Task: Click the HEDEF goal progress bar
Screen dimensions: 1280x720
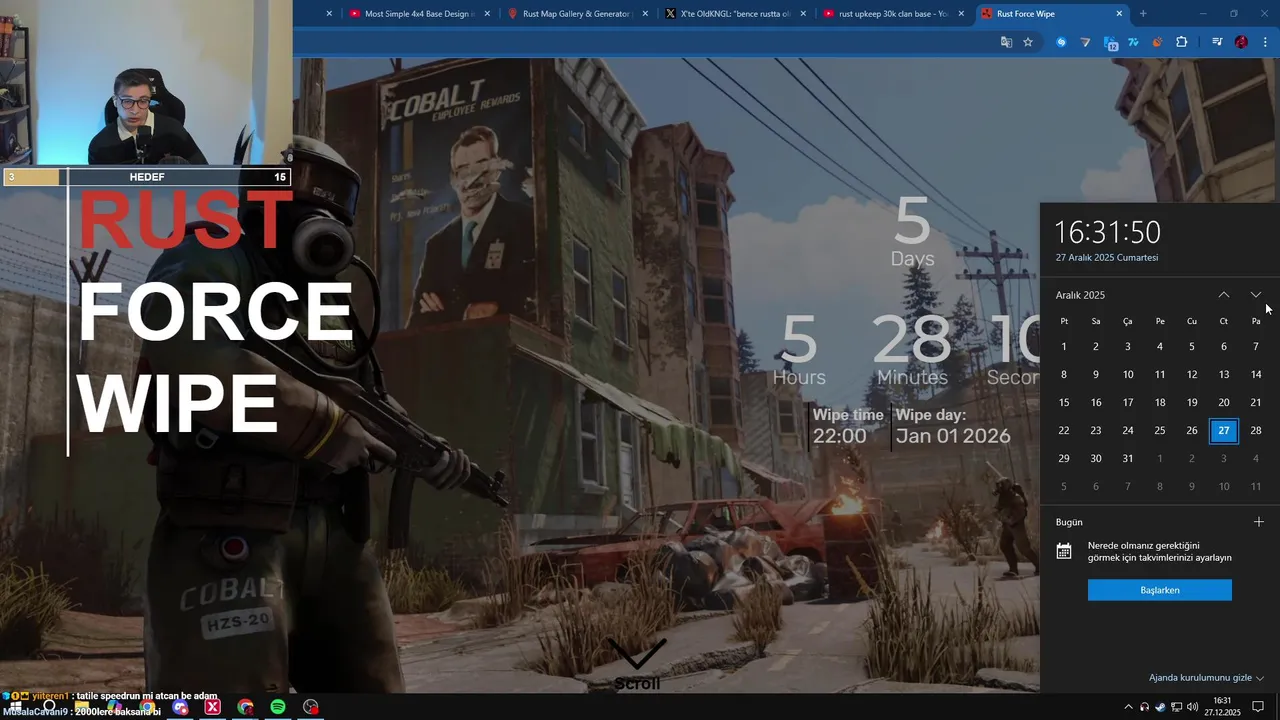Action: [147, 177]
